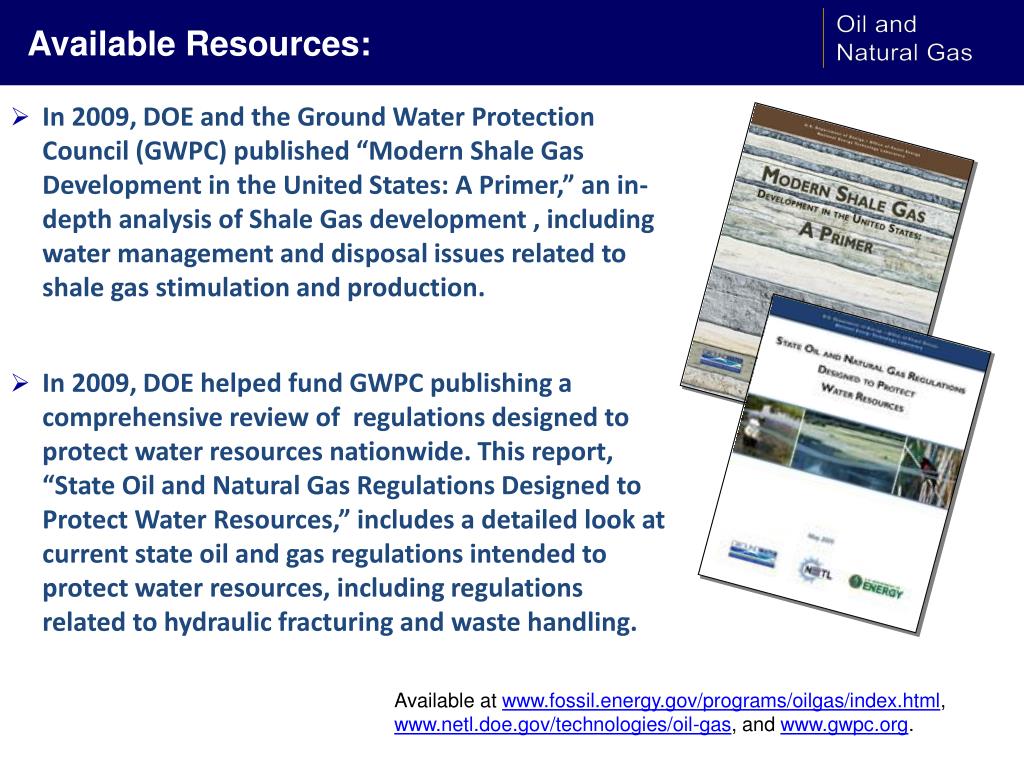Click the 'Available Resources:' heading
The height and width of the screenshot is (768, 1024).
199,44
